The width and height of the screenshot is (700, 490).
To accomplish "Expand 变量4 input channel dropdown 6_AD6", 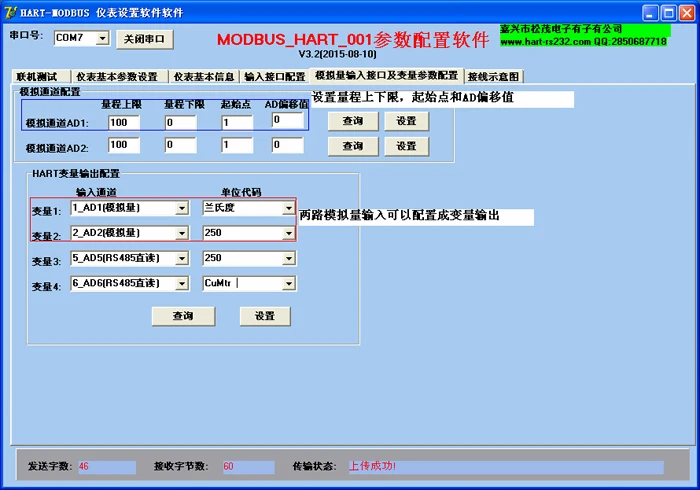I will point(182,283).
